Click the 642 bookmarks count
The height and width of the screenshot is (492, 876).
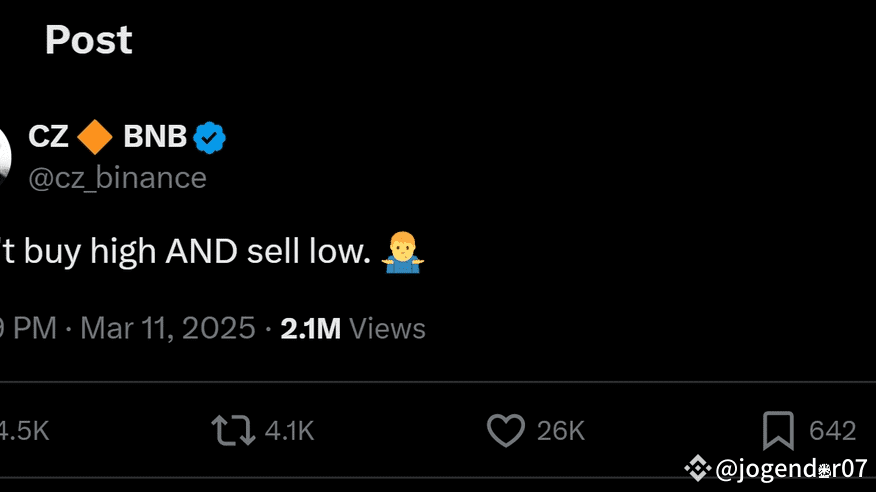coord(832,431)
